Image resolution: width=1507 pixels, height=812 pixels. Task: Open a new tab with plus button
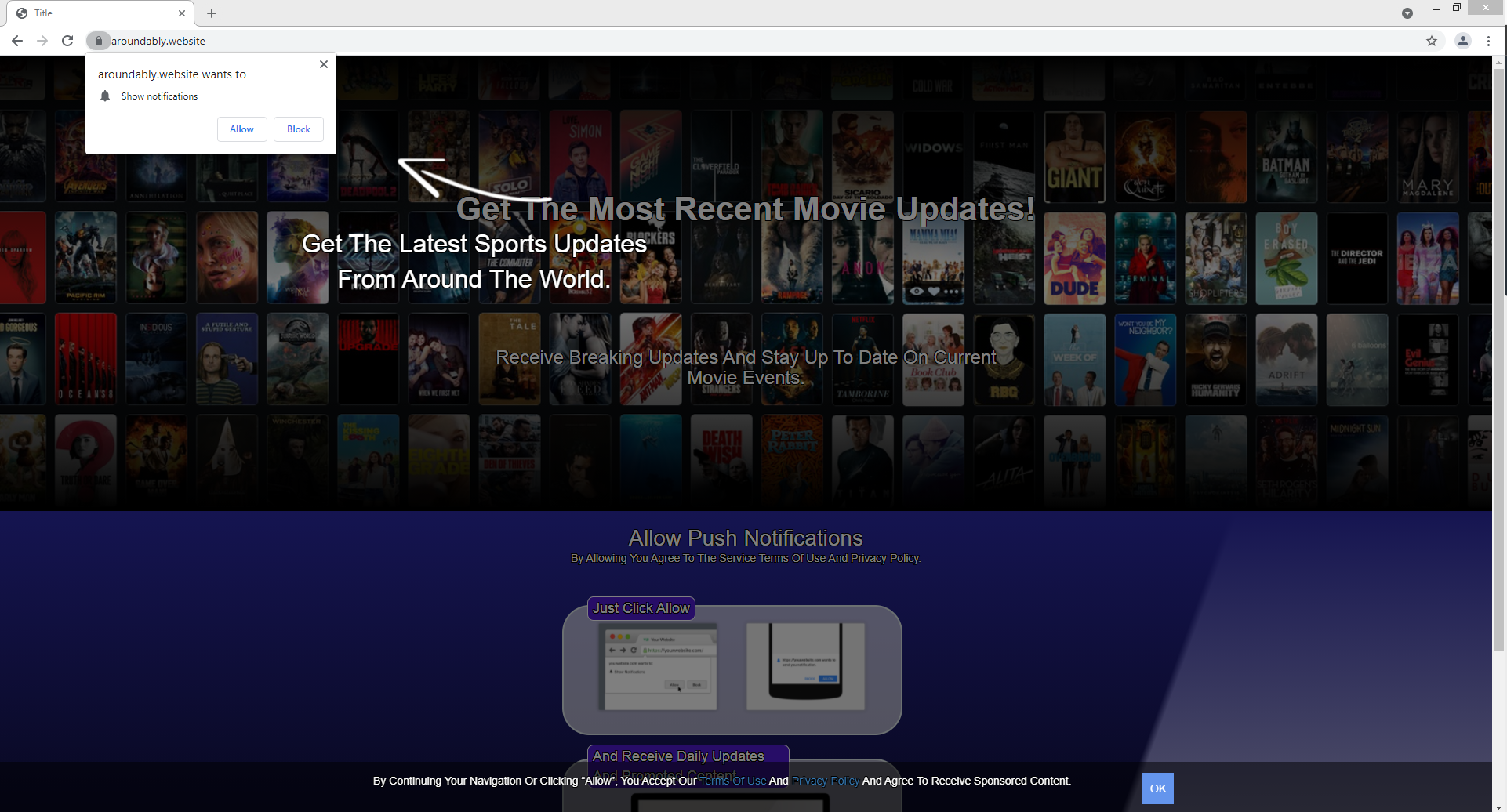point(212,13)
